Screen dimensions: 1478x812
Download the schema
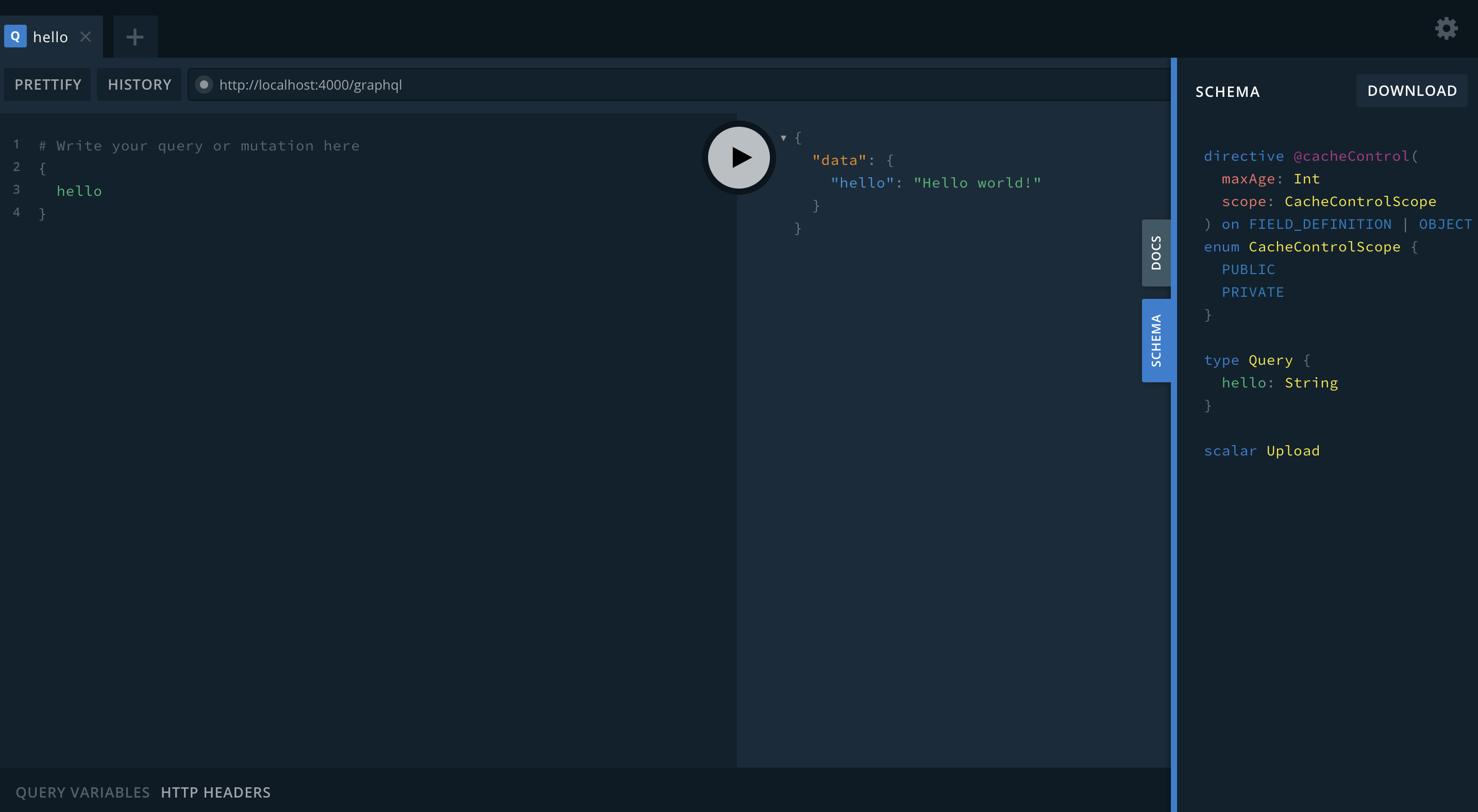[1412, 91]
